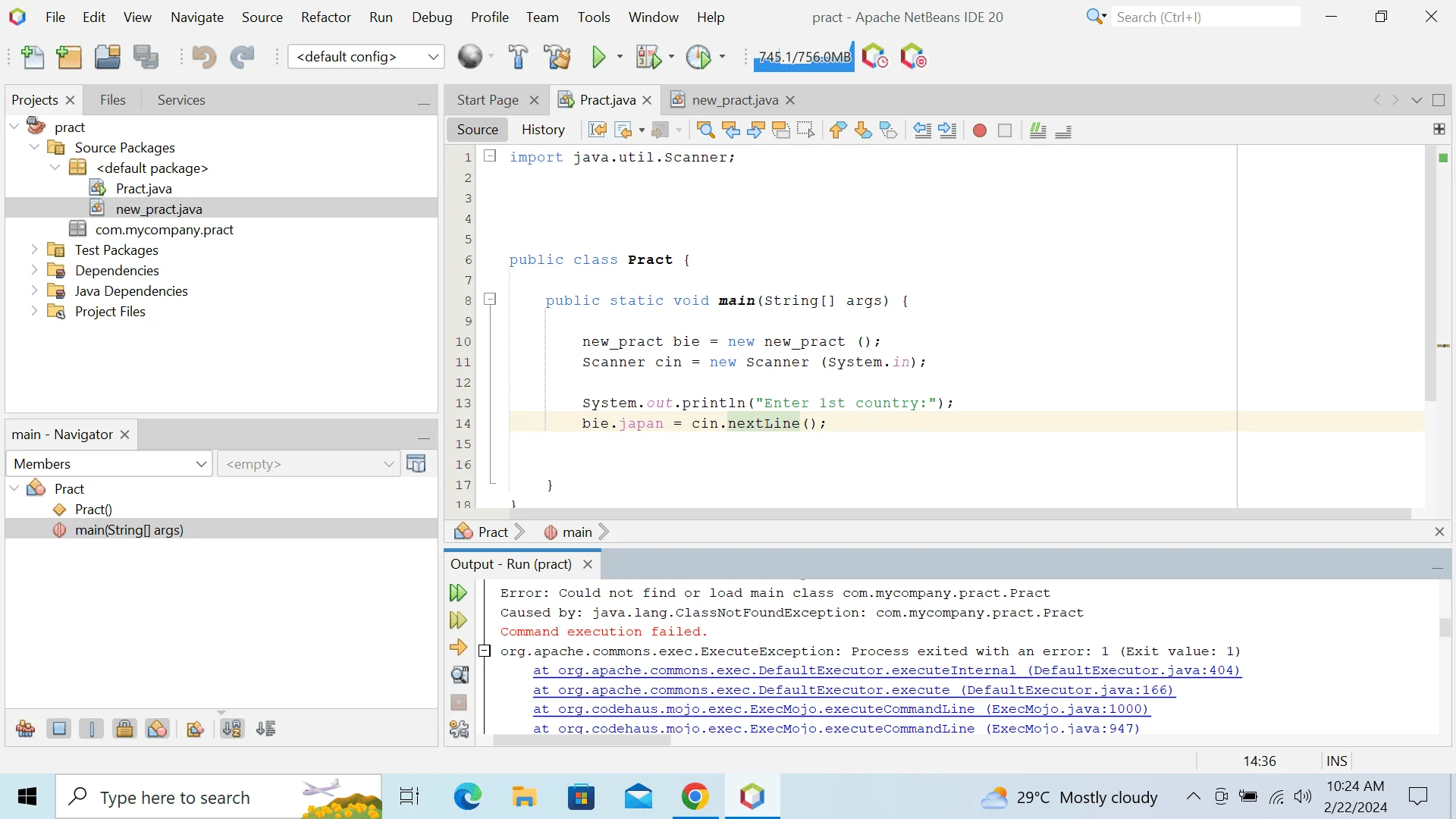This screenshot has height=819, width=1456.
Task: Expand the Dependencies node
Action: tap(34, 270)
